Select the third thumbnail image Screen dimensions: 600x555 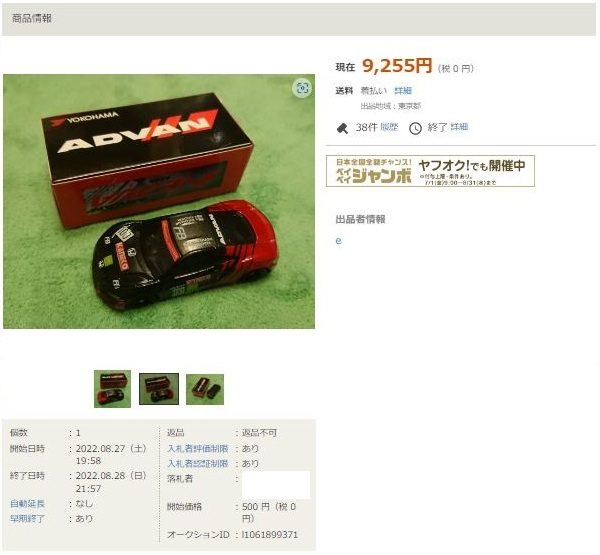point(205,389)
